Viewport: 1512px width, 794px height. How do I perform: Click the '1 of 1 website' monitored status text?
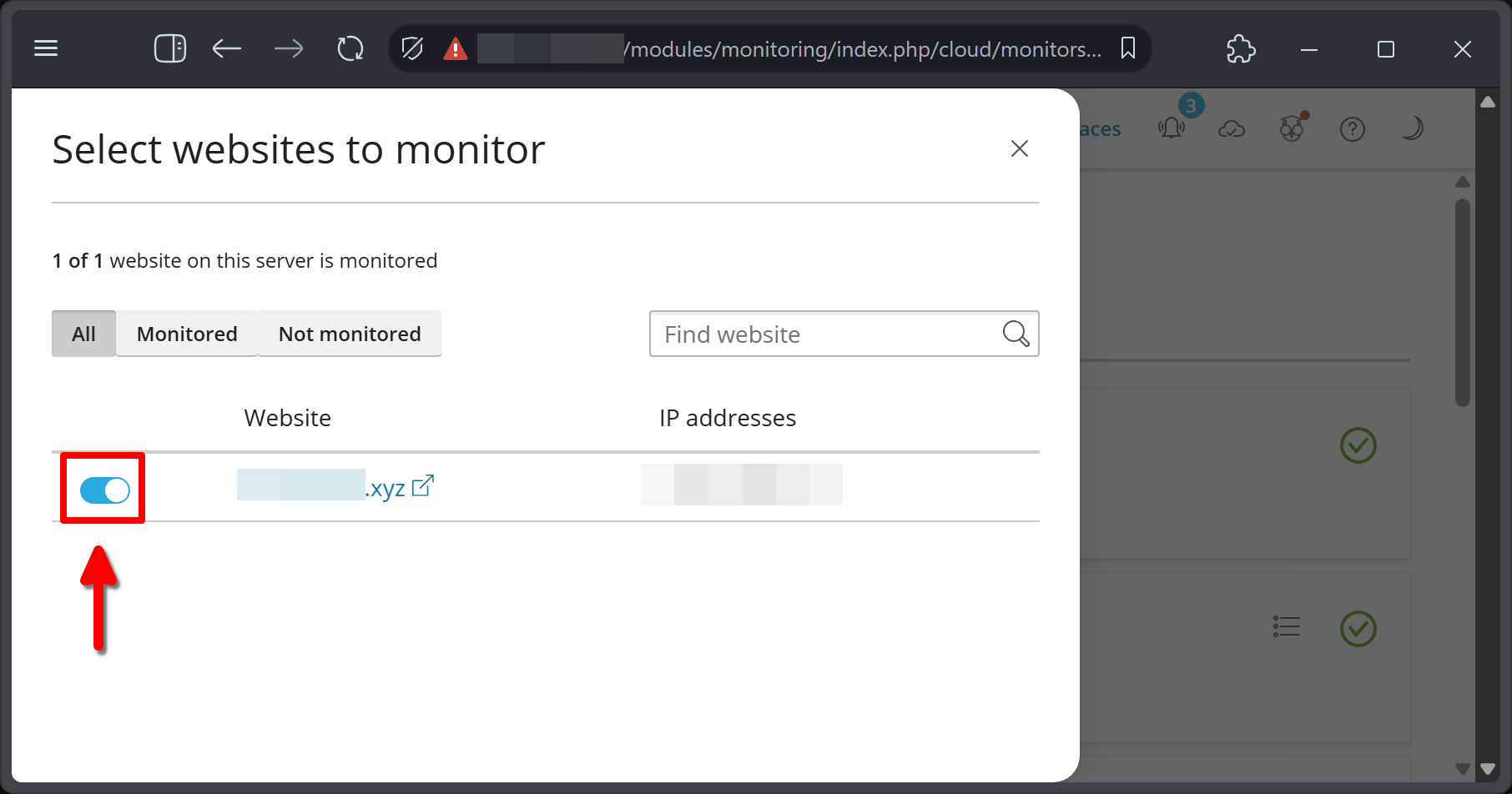pos(244,261)
